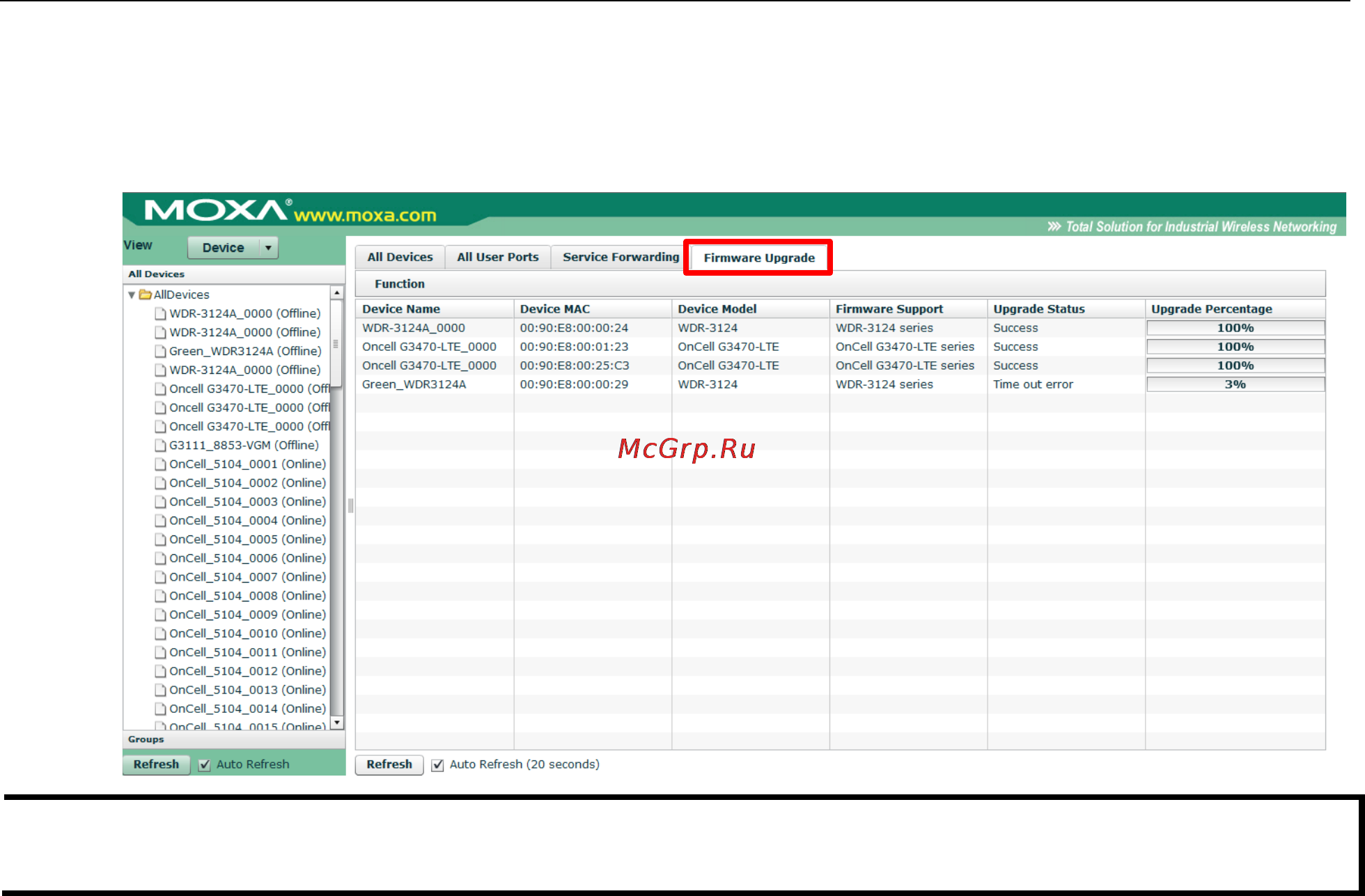Click MAC address 00:90:E8:00:00:29
The image size is (1365, 896).
(x=574, y=384)
